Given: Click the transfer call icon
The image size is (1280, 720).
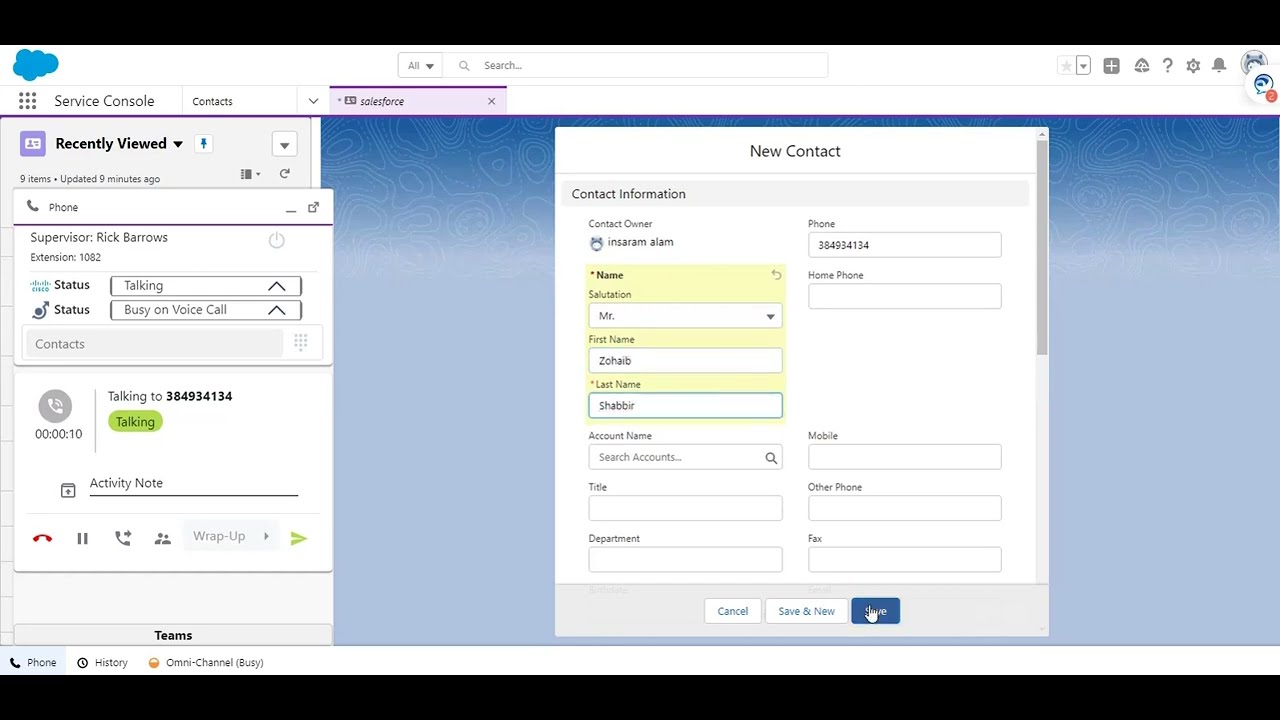Looking at the screenshot, I should [x=123, y=538].
